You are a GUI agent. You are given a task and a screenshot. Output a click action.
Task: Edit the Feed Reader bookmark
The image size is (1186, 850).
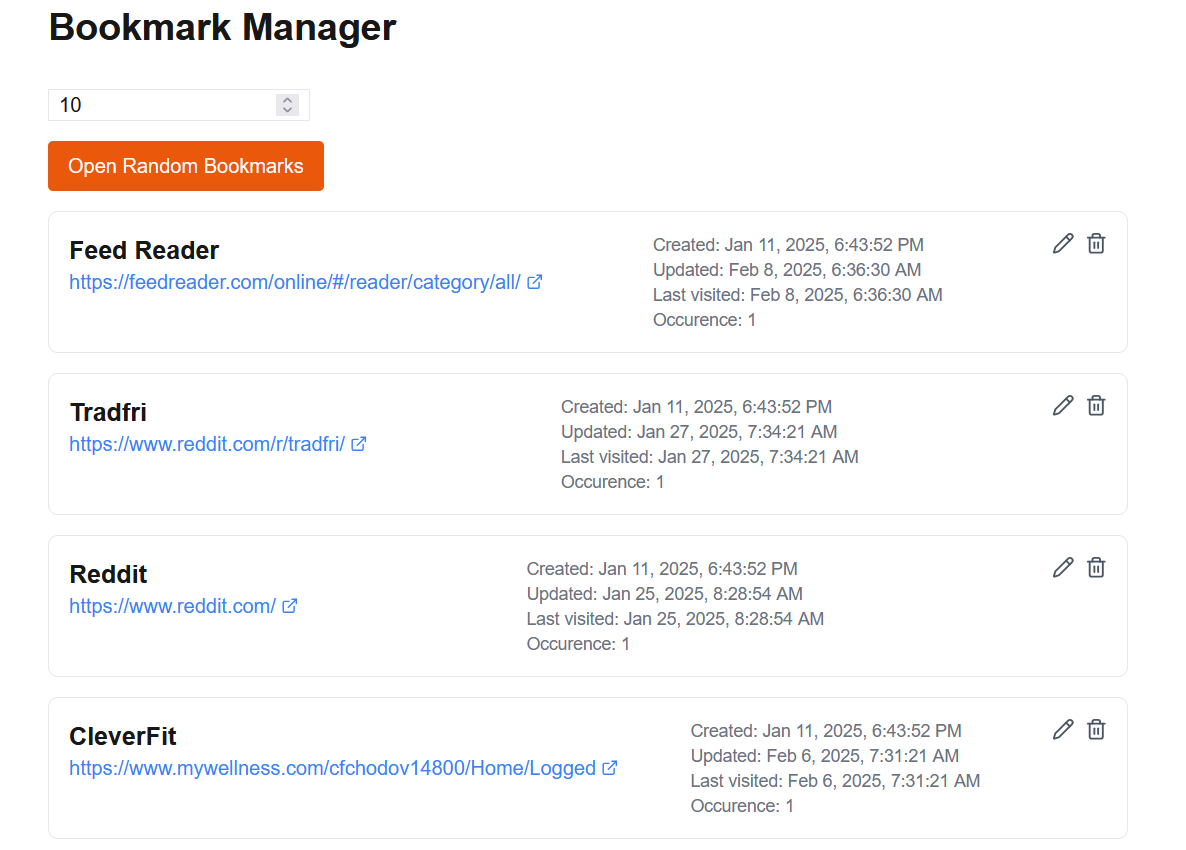point(1063,244)
